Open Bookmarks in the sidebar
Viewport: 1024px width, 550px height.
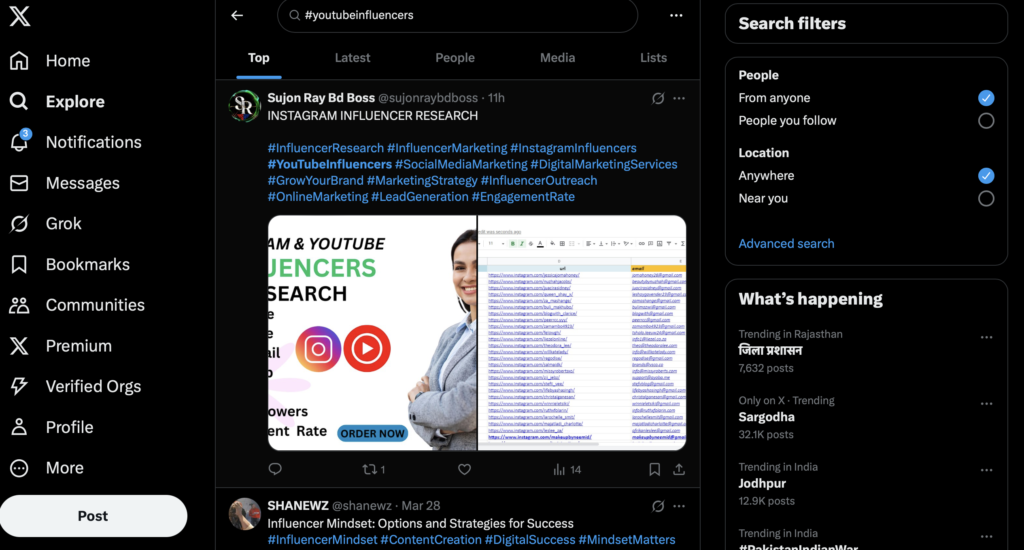(x=69, y=264)
